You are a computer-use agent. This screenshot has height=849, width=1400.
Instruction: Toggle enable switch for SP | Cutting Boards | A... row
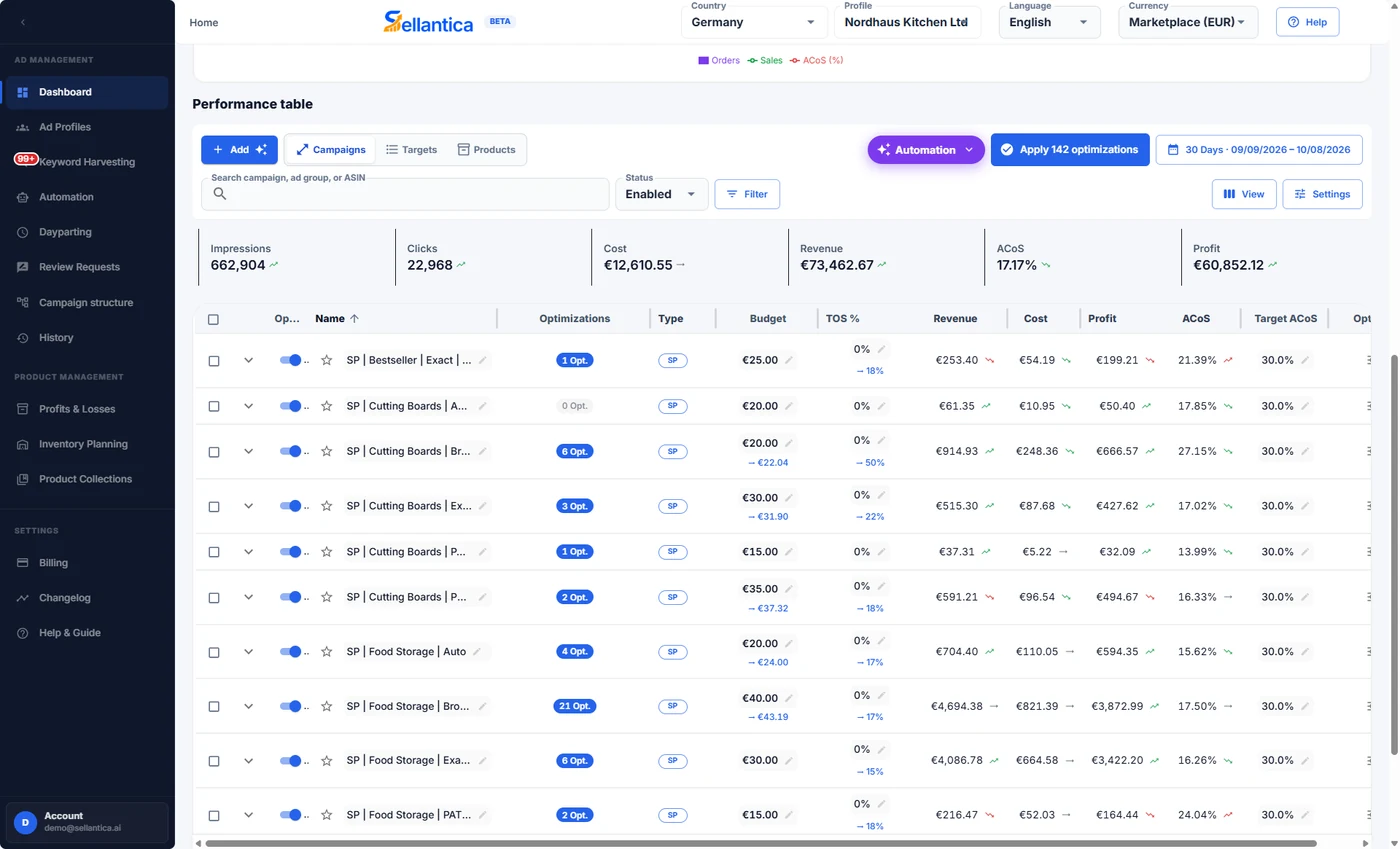tap(291, 406)
